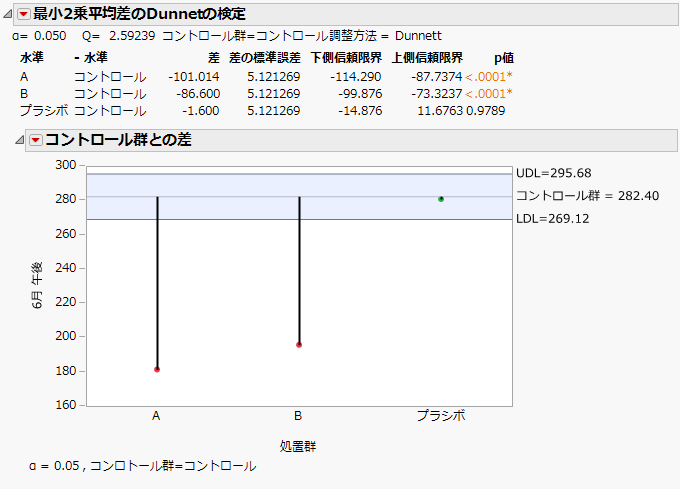The width and height of the screenshot is (680, 489).
Task: Click footnote α = 0.05 , コンロトール群=コントロール
Action: pyautogui.click(x=143, y=466)
